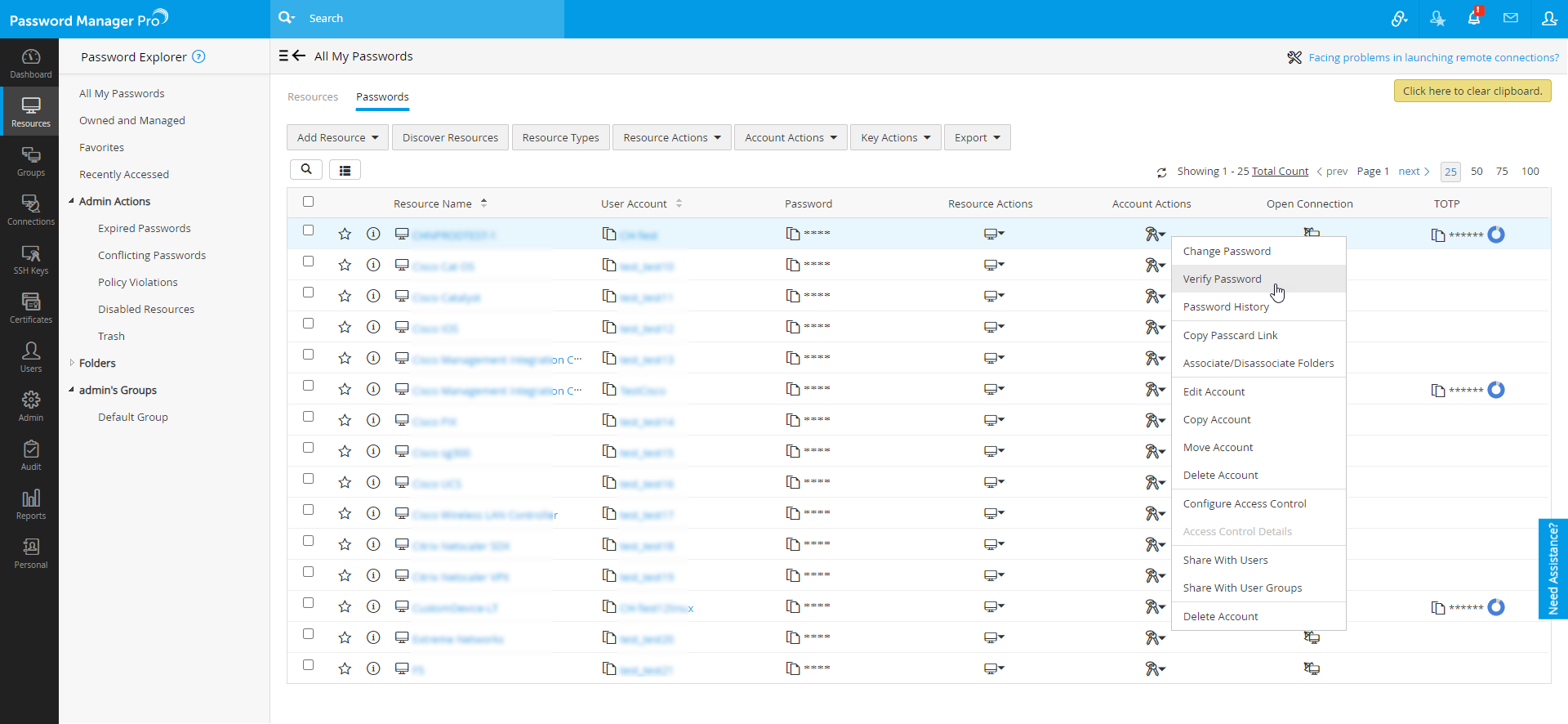Open the Add Resource dropdown

coord(337,137)
